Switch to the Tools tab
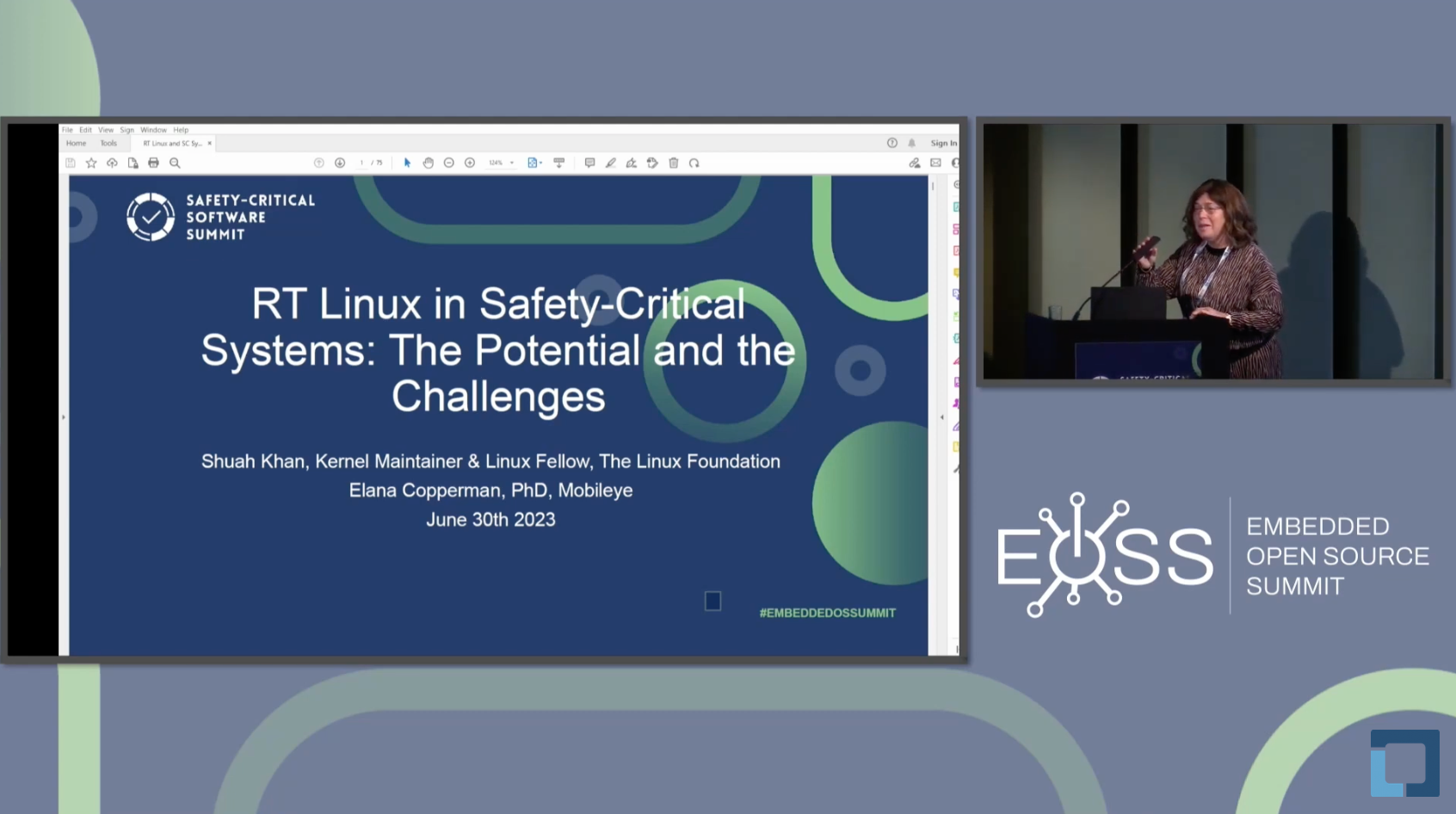The height and width of the screenshot is (814, 1456). coord(108,144)
